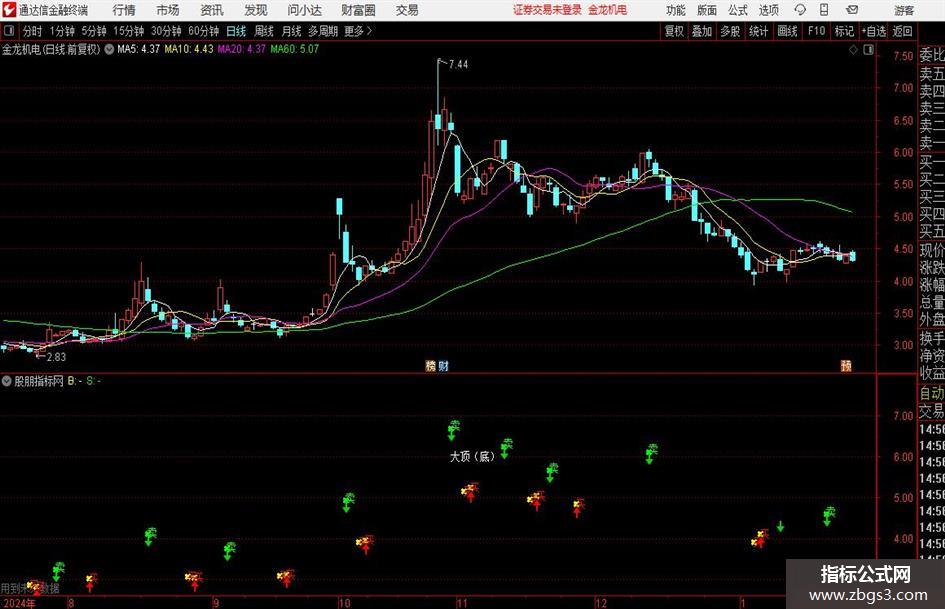Click the headset customer service icon
Image resolution: width=945 pixels, height=609 pixels.
pos(800,10)
